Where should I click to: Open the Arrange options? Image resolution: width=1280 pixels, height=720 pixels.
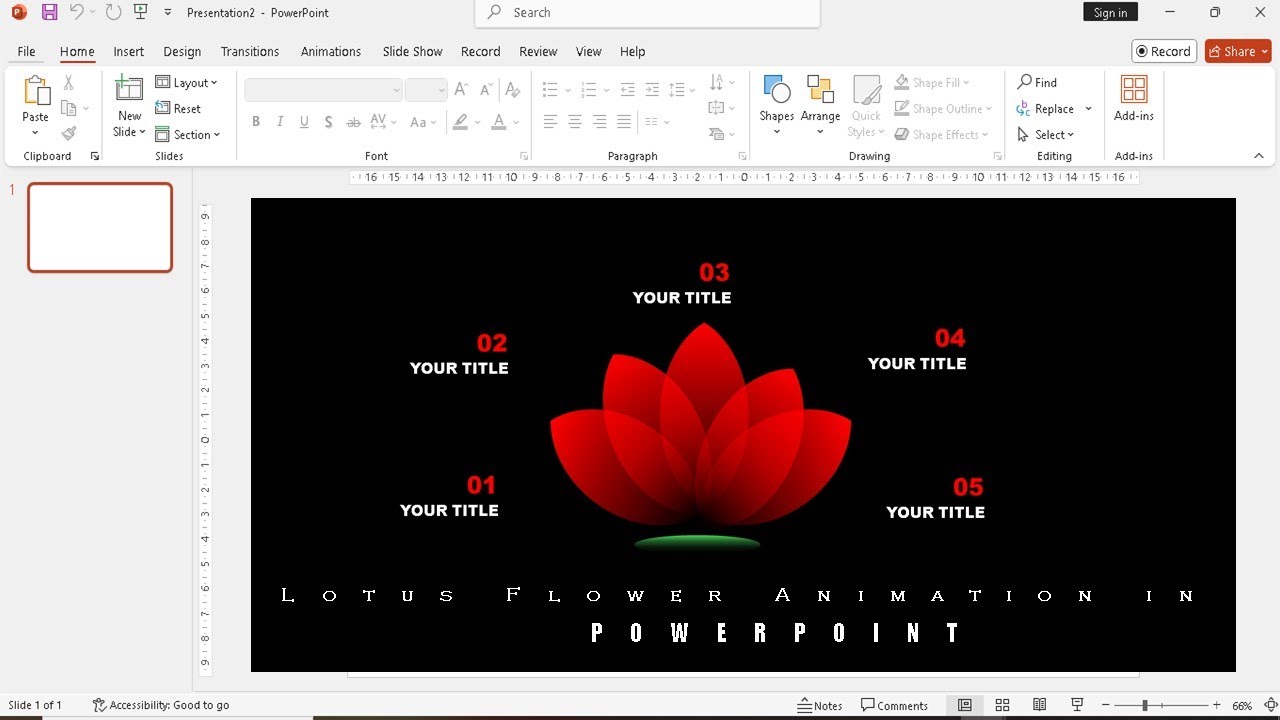(x=820, y=105)
